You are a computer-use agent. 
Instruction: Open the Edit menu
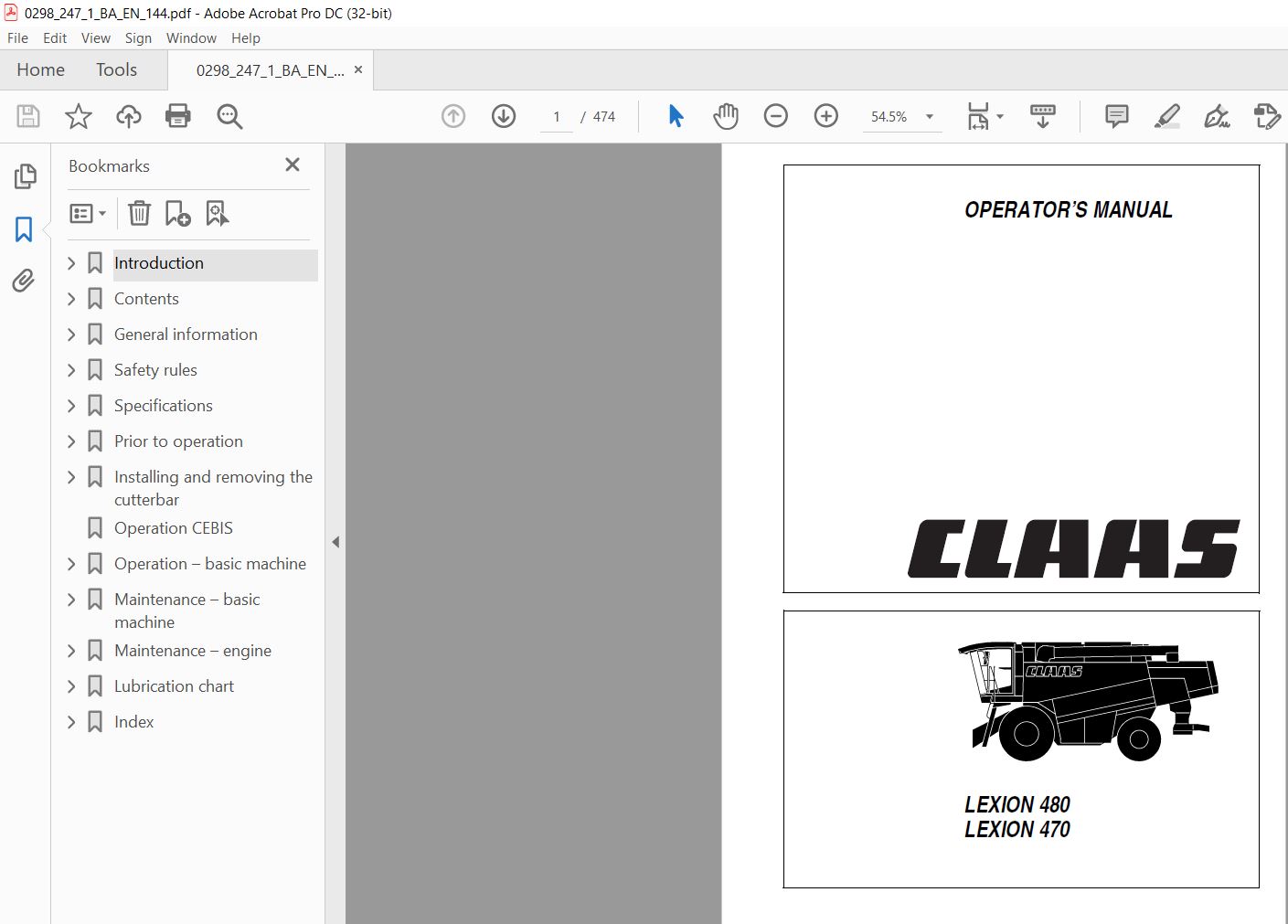pos(55,38)
